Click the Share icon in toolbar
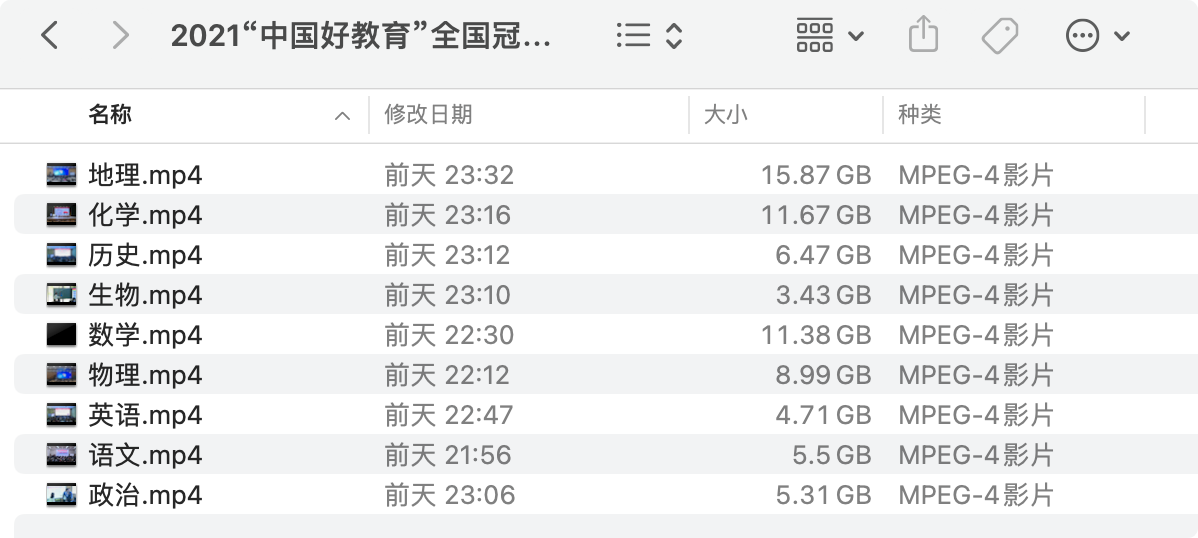 pyautogui.click(x=923, y=37)
